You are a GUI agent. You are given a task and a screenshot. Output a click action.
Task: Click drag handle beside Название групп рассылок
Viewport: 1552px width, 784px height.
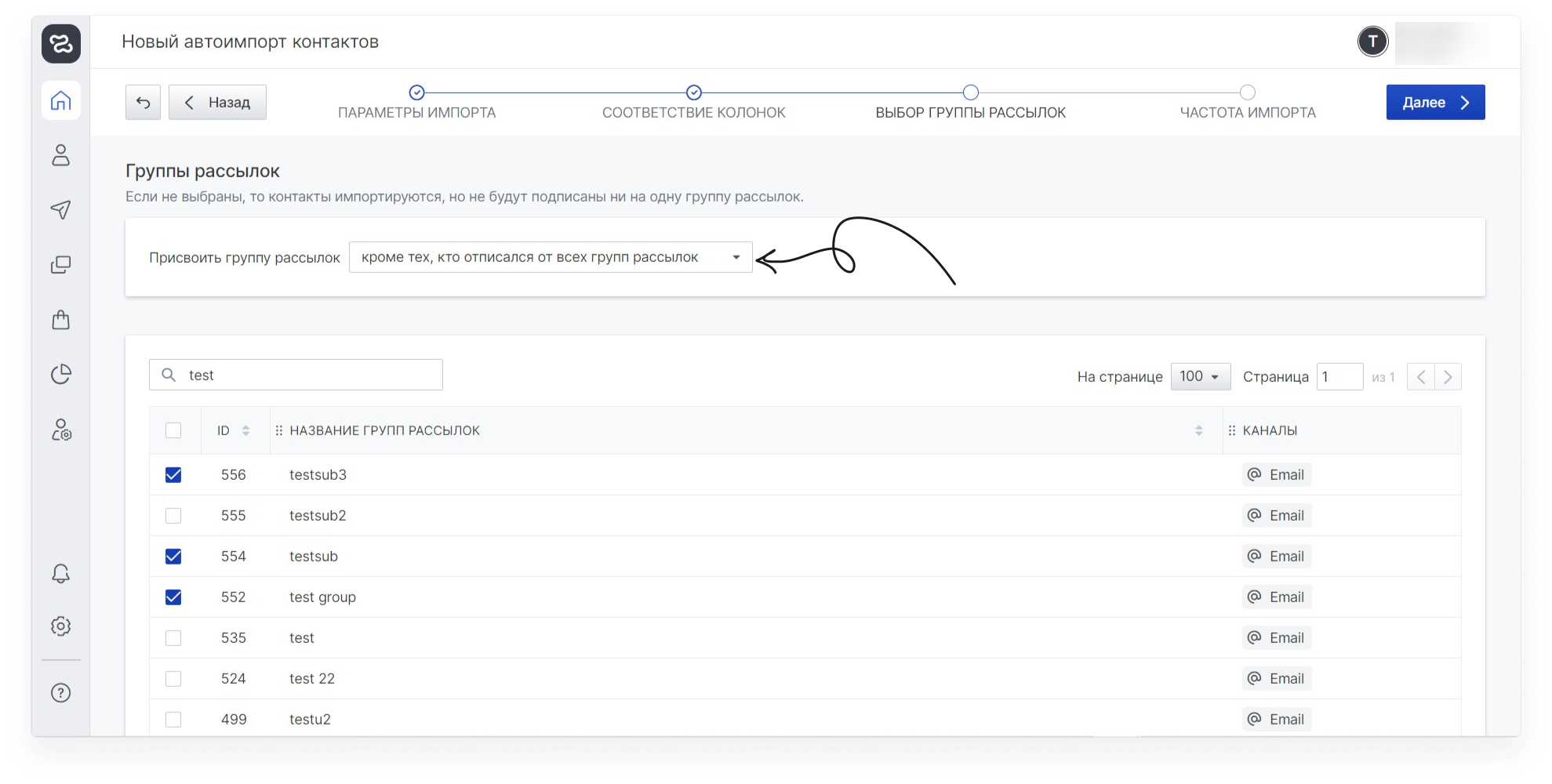point(279,430)
